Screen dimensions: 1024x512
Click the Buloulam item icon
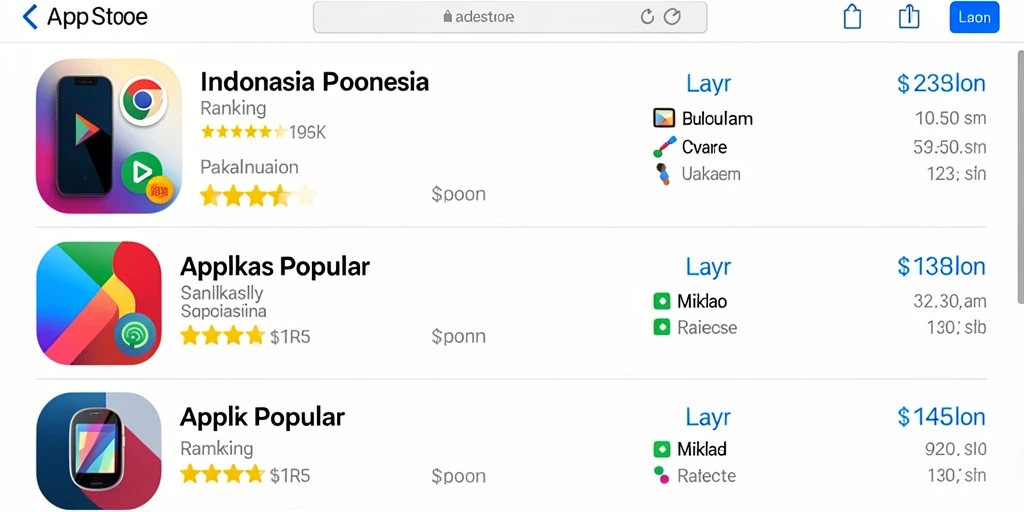point(663,118)
